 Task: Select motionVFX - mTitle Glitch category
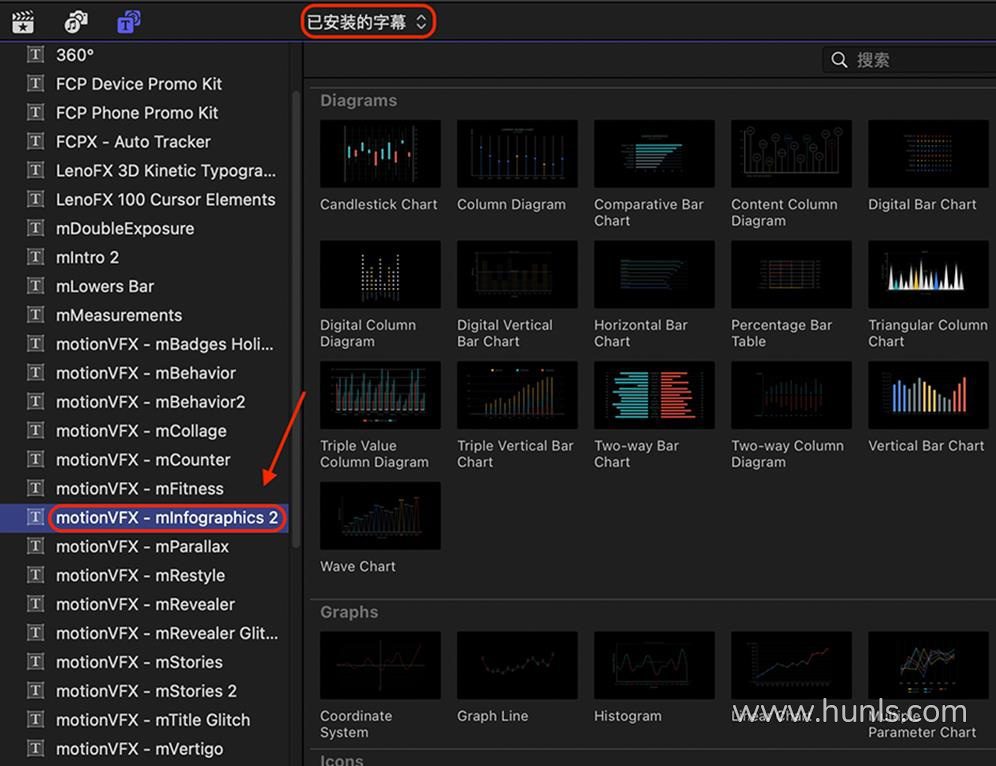point(145,720)
